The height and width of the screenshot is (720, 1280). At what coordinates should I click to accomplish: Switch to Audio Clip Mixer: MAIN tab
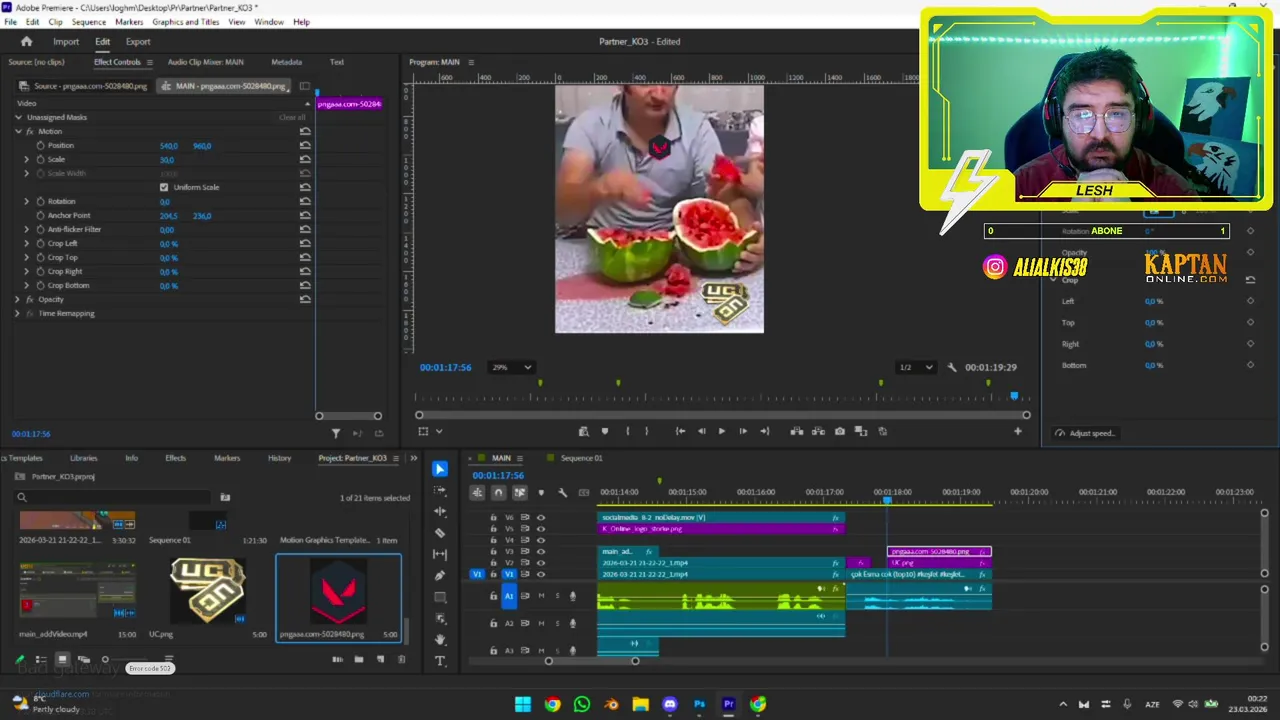205,62
